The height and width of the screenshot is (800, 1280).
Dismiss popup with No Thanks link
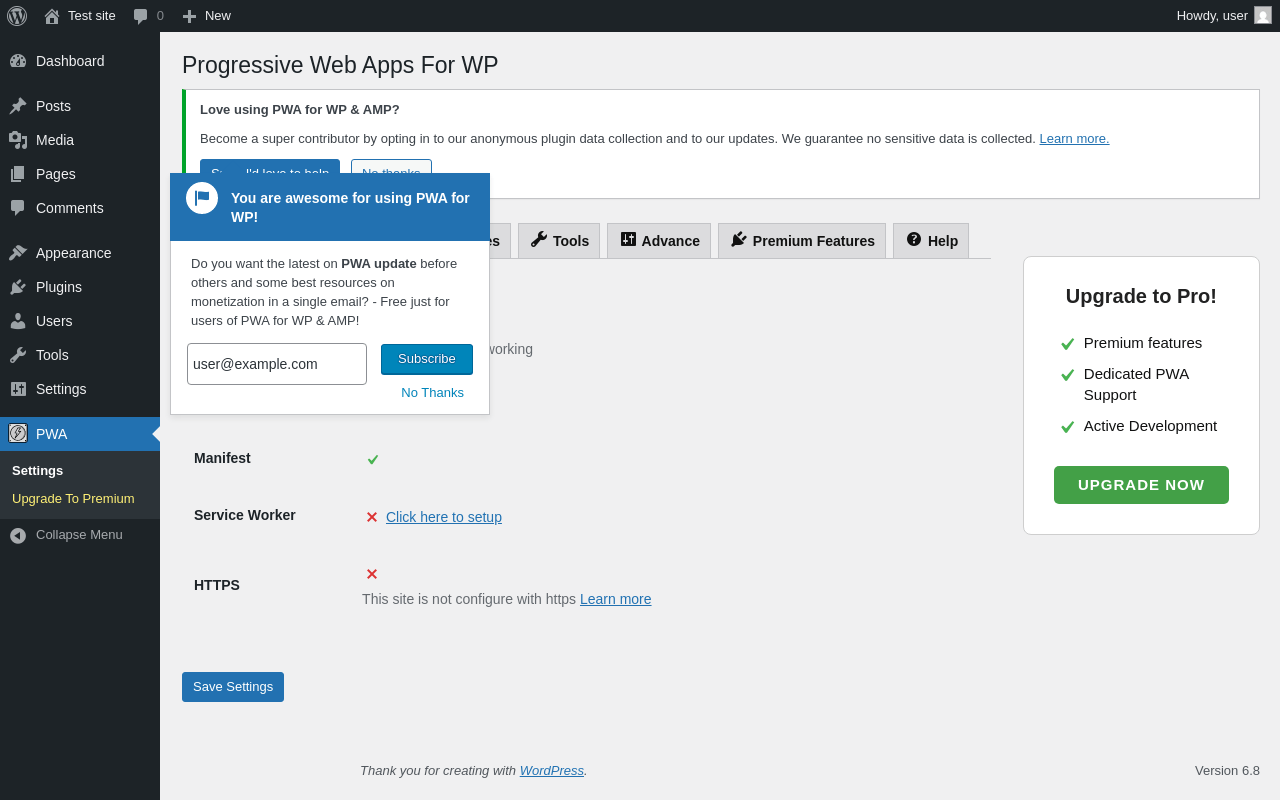point(432,393)
